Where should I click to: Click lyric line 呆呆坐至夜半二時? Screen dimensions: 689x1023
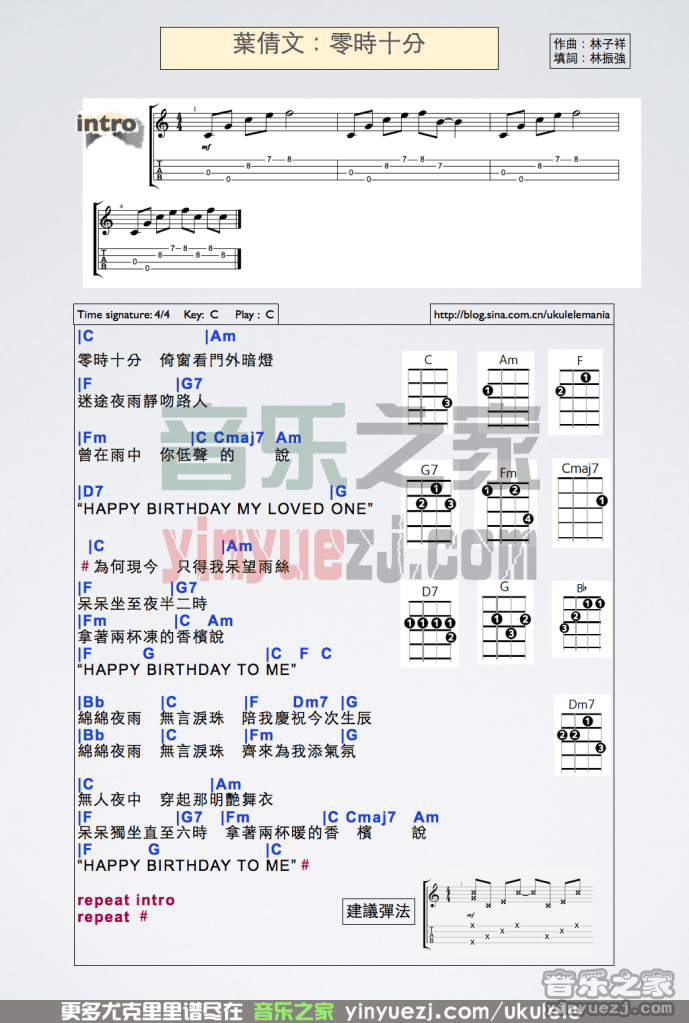[x=142, y=604]
